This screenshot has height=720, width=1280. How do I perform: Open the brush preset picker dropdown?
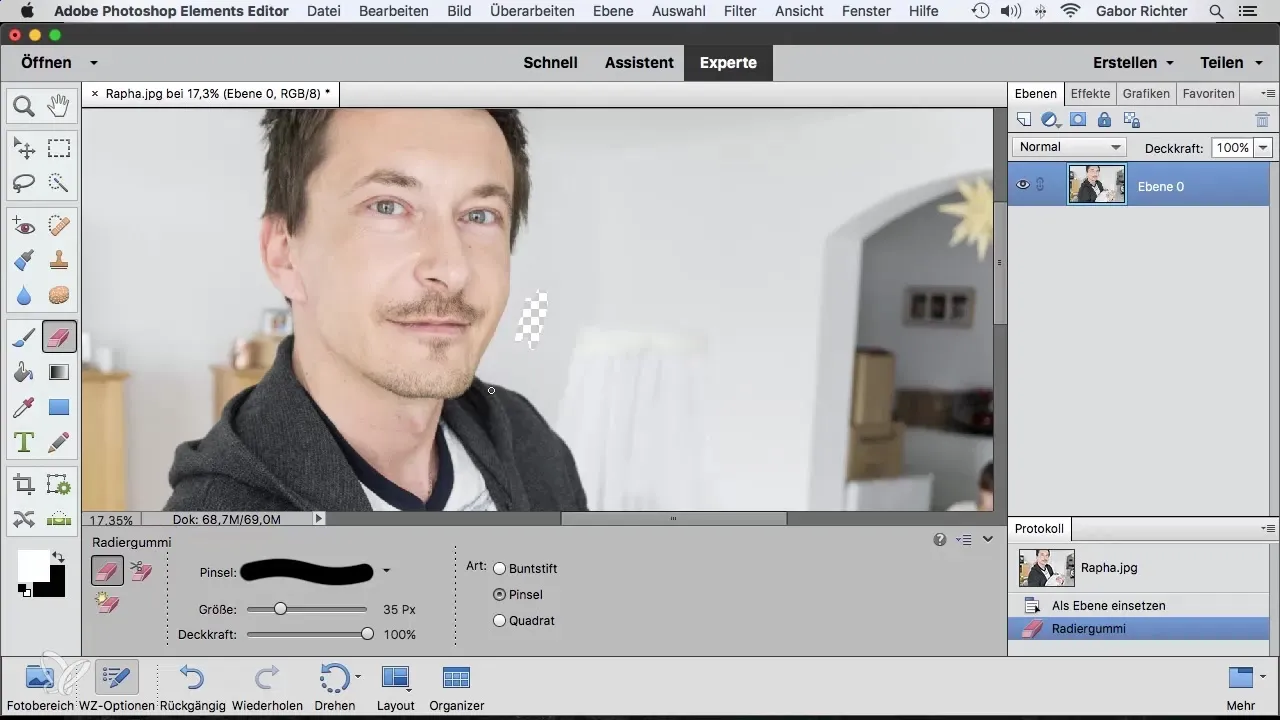point(386,572)
